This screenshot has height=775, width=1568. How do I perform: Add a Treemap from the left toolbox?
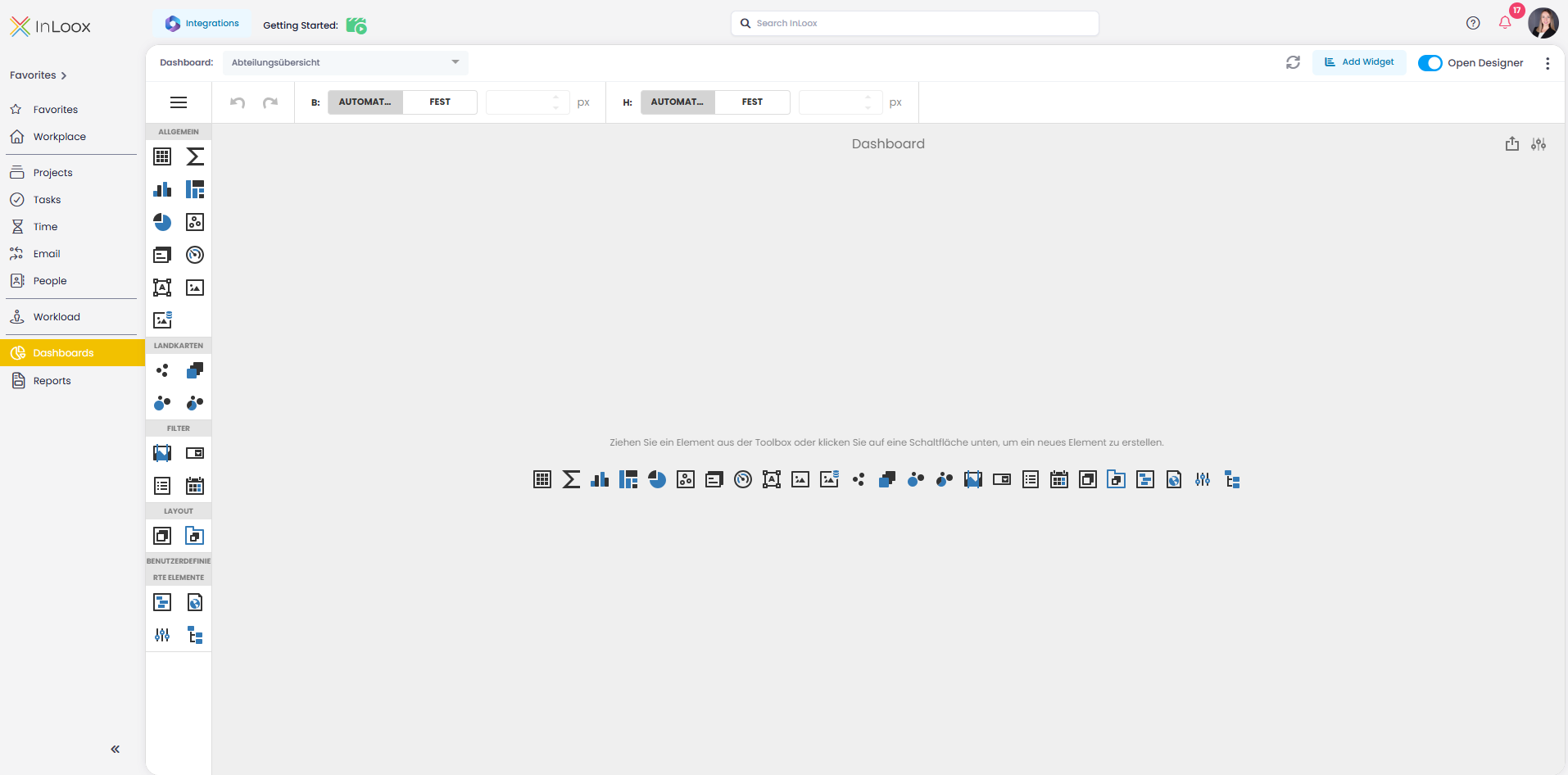pyautogui.click(x=195, y=189)
